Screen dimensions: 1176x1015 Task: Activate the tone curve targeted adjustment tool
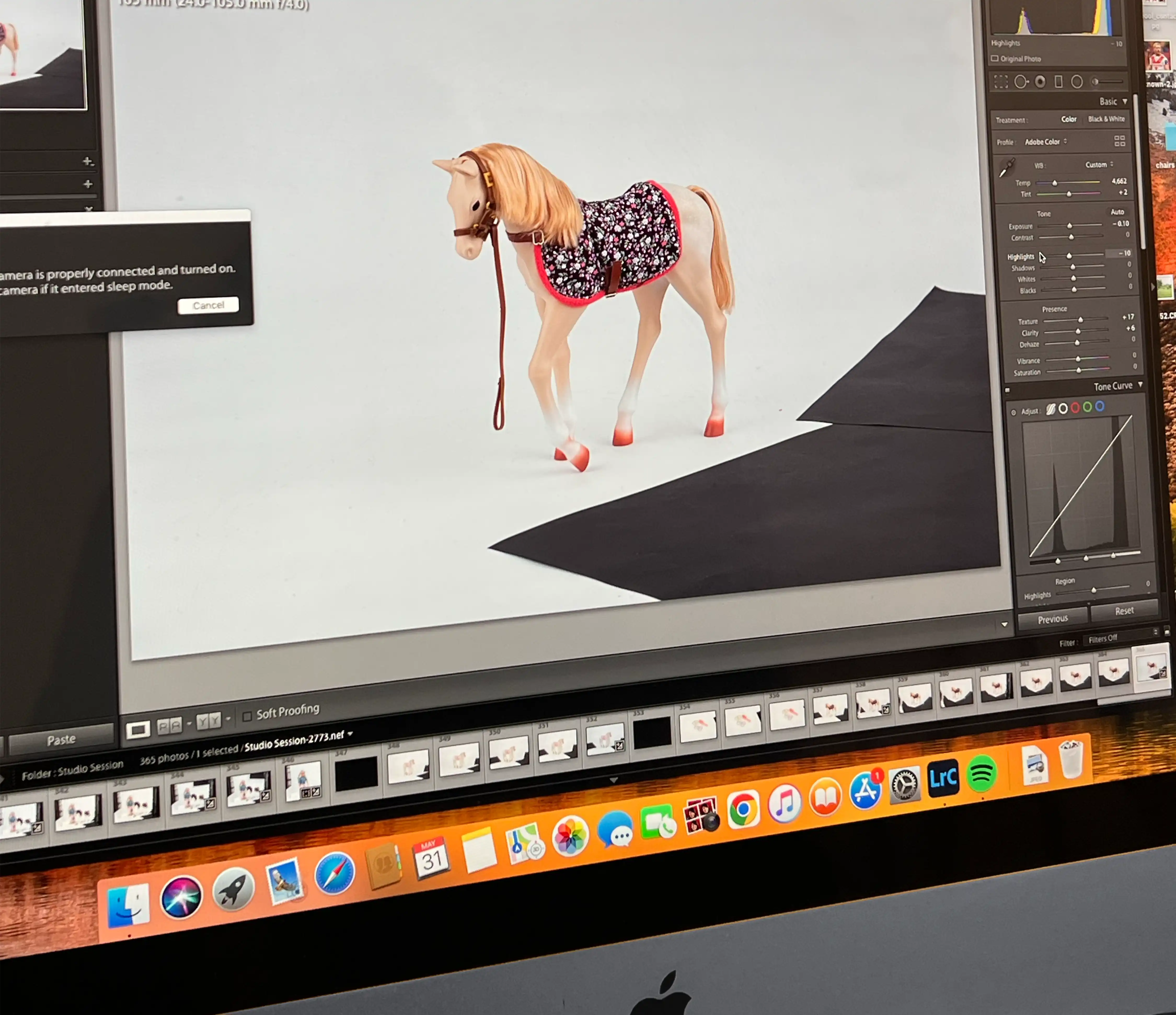point(1014,412)
